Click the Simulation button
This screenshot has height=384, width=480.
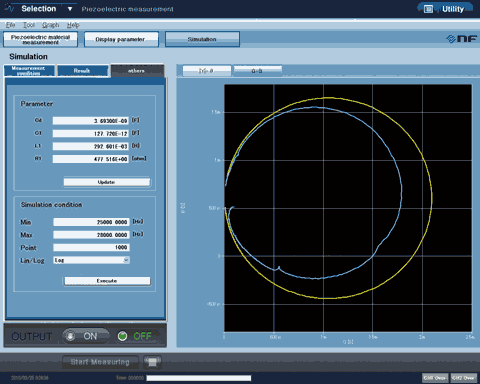202,39
